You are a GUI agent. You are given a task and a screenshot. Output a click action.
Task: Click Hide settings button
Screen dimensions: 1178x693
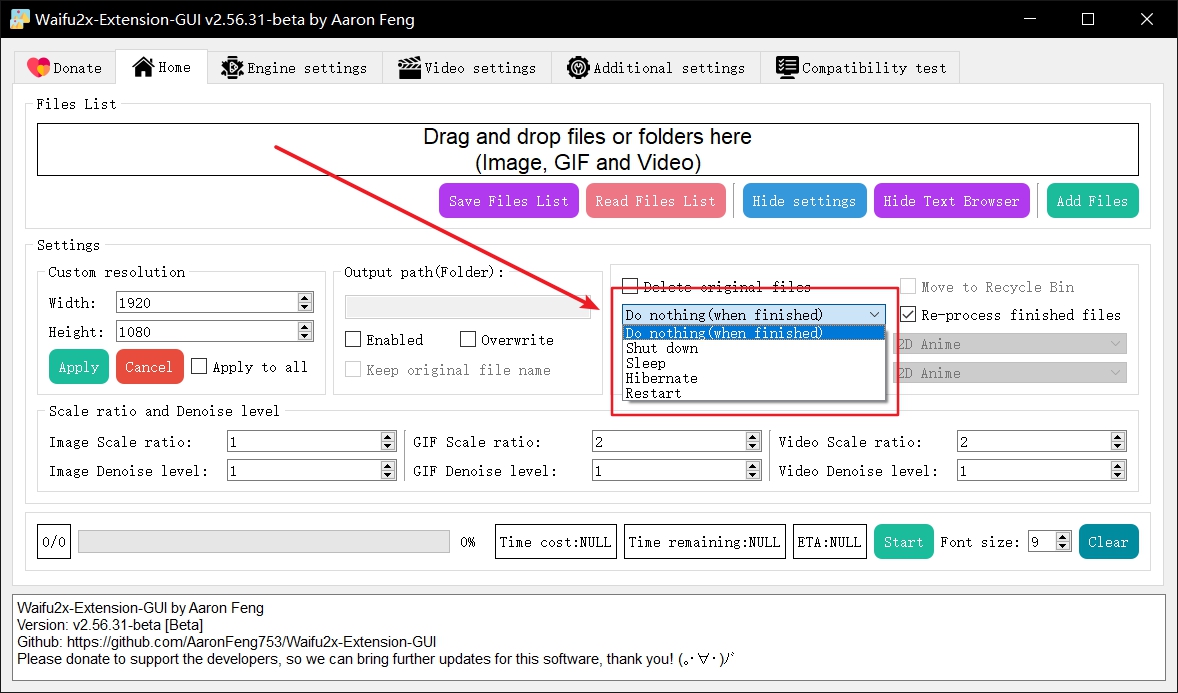point(804,201)
